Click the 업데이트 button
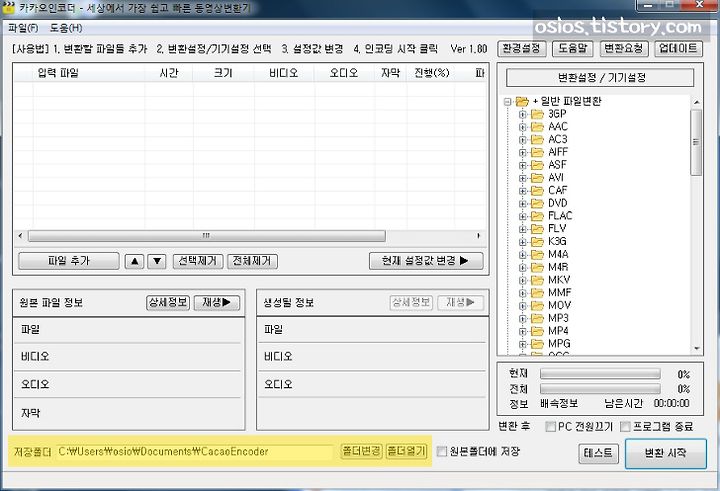The image size is (720, 491). (x=678, y=48)
